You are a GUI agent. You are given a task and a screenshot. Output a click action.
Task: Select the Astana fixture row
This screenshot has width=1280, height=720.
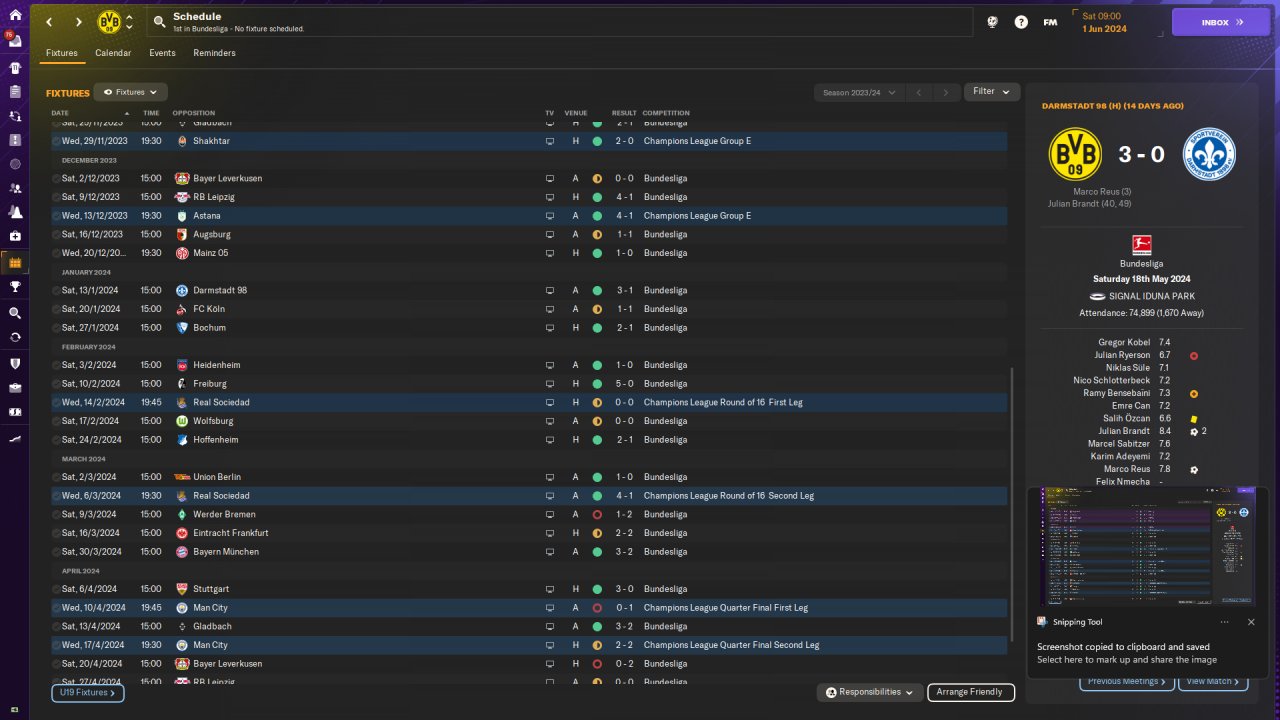pyautogui.click(x=529, y=216)
